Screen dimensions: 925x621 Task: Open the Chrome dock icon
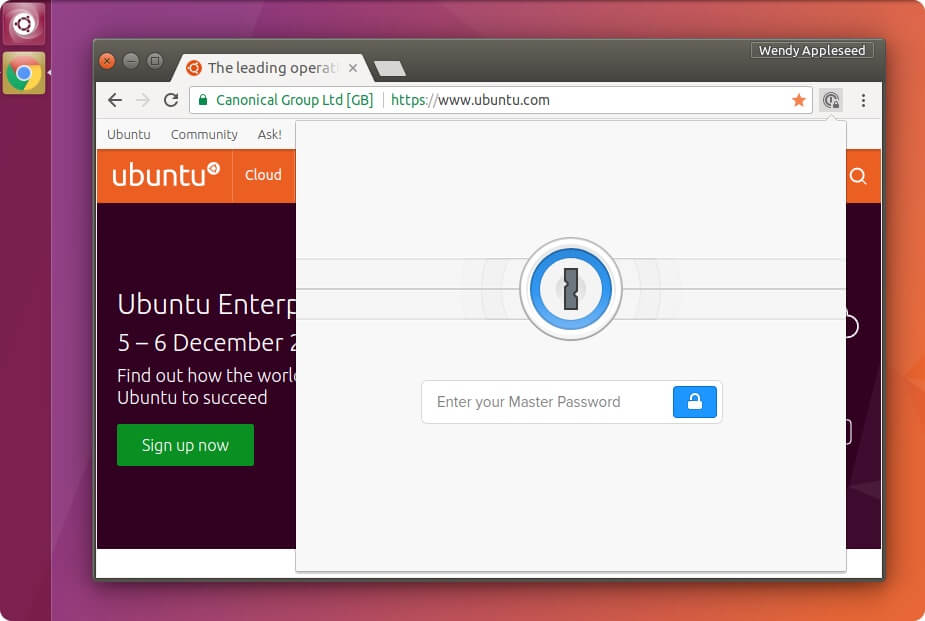[x=24, y=72]
